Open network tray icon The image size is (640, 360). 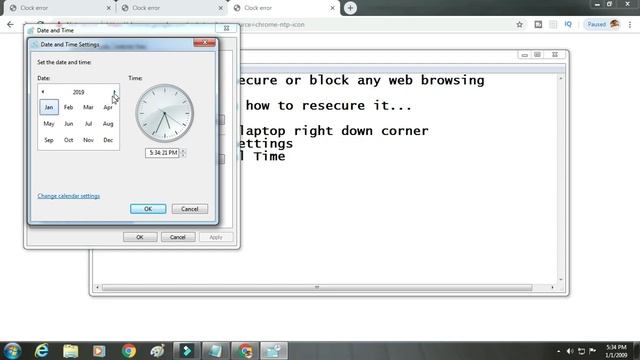[x=582, y=351]
